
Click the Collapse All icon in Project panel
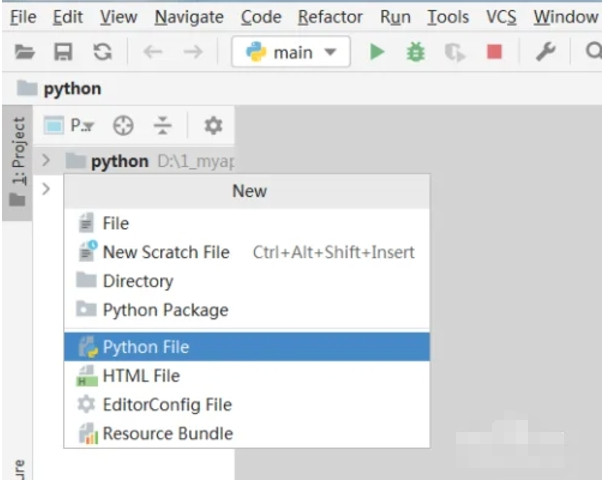162,126
